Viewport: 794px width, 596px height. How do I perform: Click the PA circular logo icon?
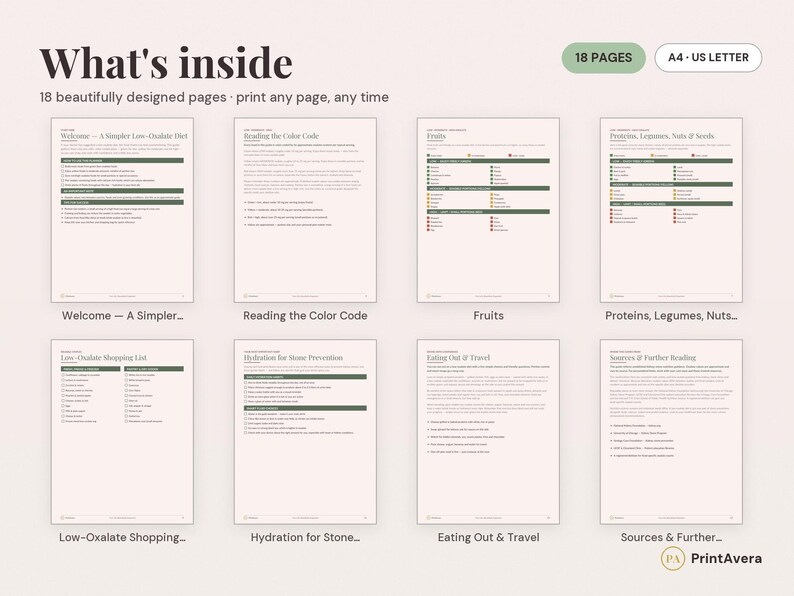[673, 559]
